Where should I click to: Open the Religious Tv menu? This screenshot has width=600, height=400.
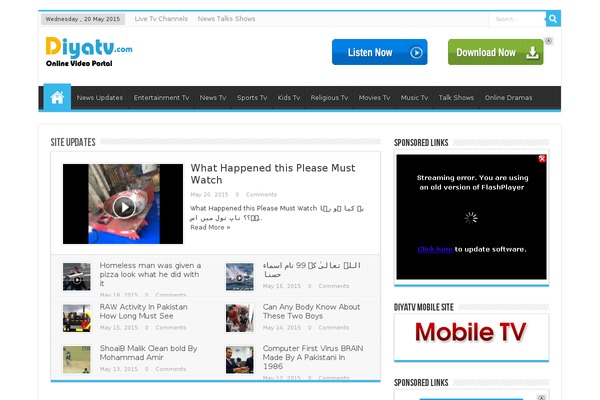pos(329,98)
